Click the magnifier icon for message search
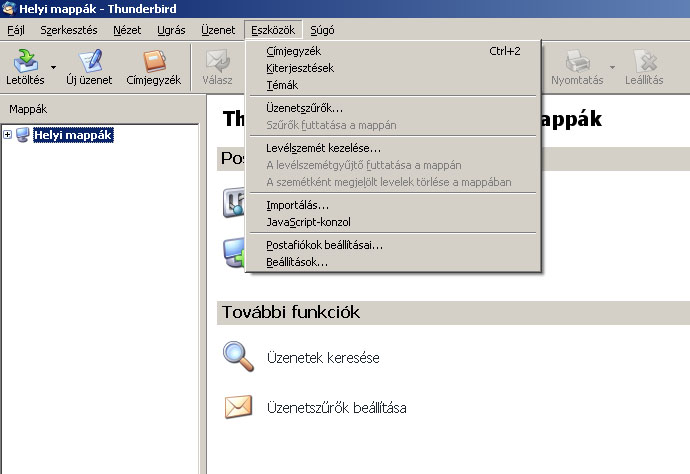This screenshot has height=474, width=690. (239, 356)
